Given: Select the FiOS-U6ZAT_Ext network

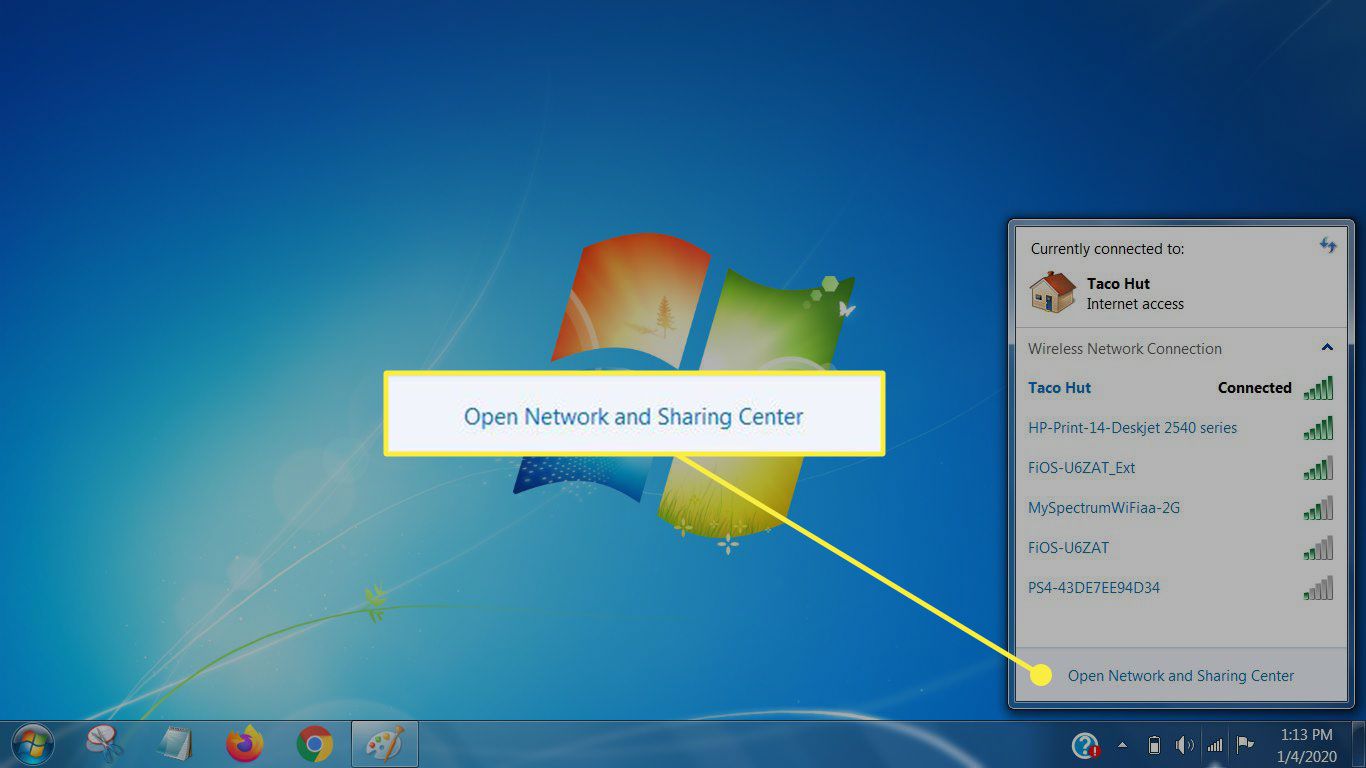Looking at the screenshot, I should pyautogui.click(x=1181, y=468).
